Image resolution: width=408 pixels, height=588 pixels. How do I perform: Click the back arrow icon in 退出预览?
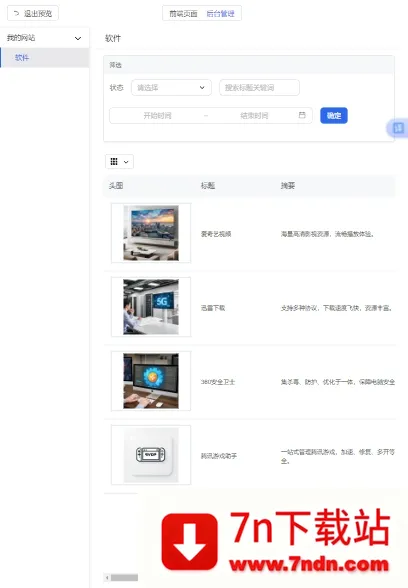click(16, 14)
